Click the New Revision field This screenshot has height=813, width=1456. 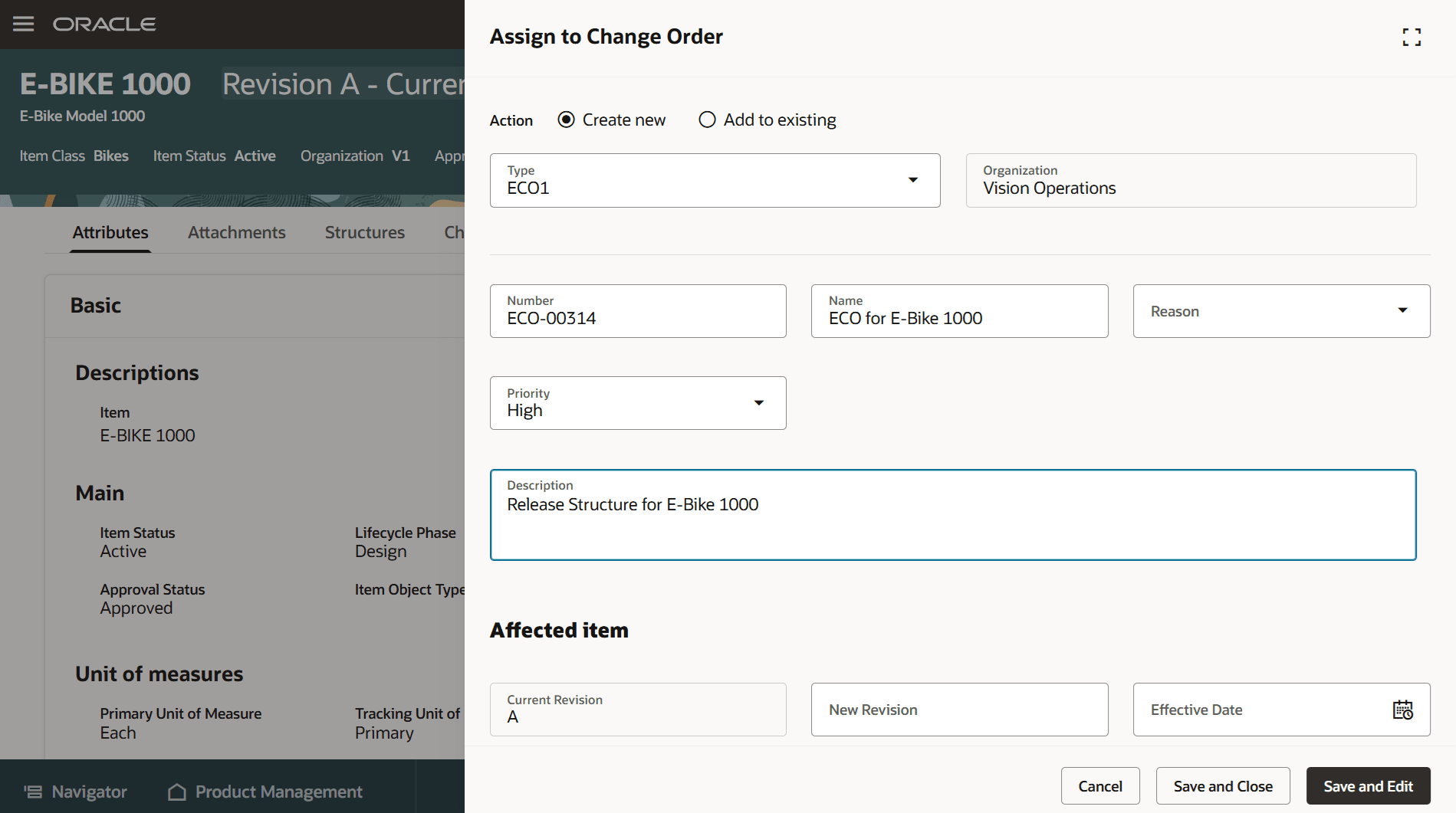pyautogui.click(x=959, y=710)
